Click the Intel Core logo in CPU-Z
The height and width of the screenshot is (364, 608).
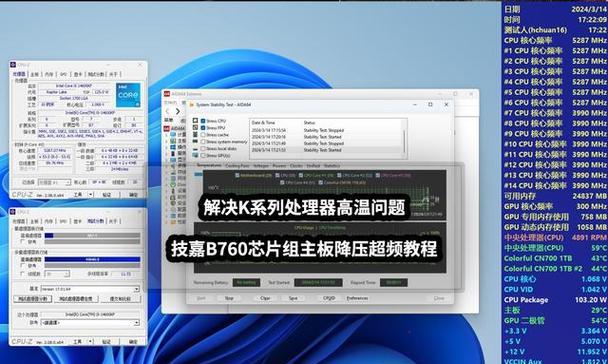point(128,95)
